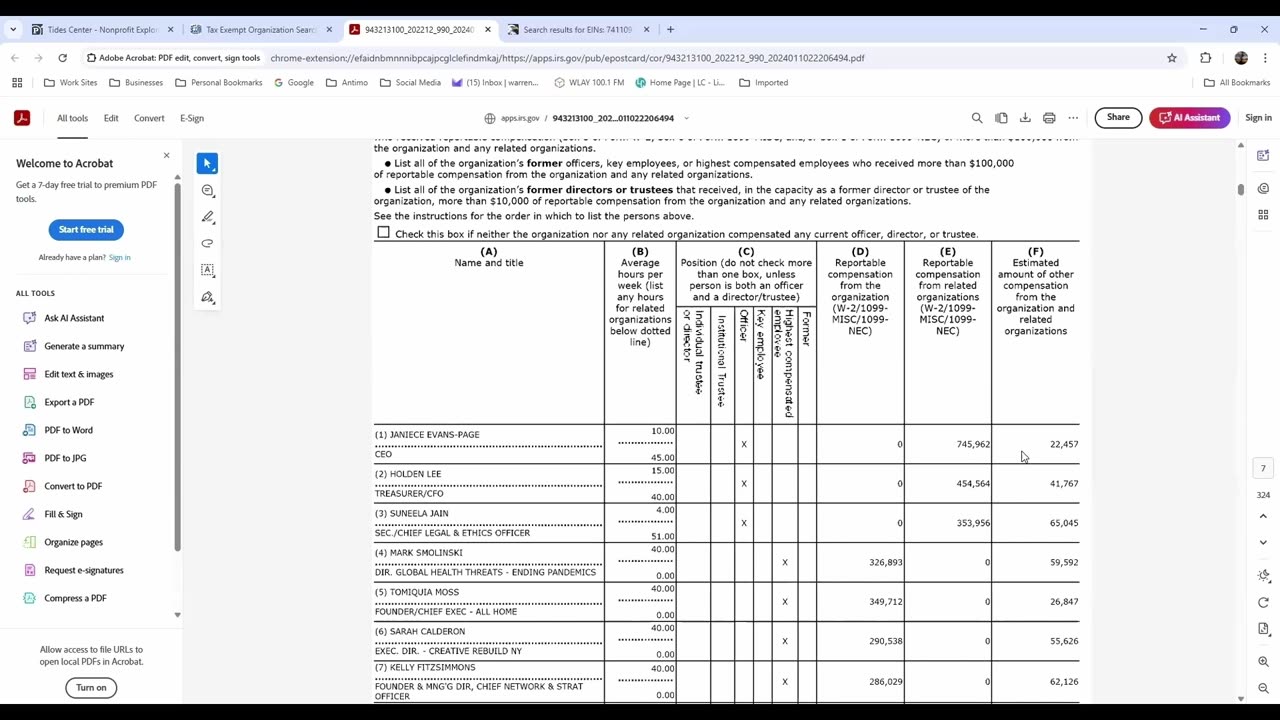Open the Work Sites bookmark folder
Screen dimensions: 1280x720
70,82
